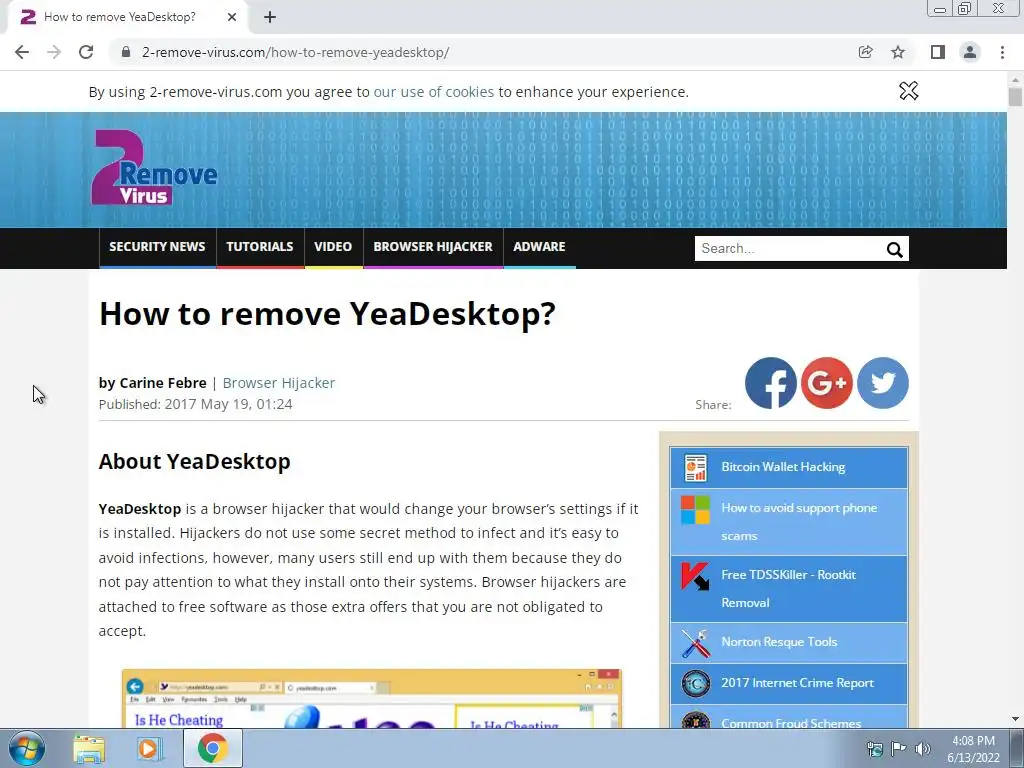Submit search with magnifier icon

point(894,249)
